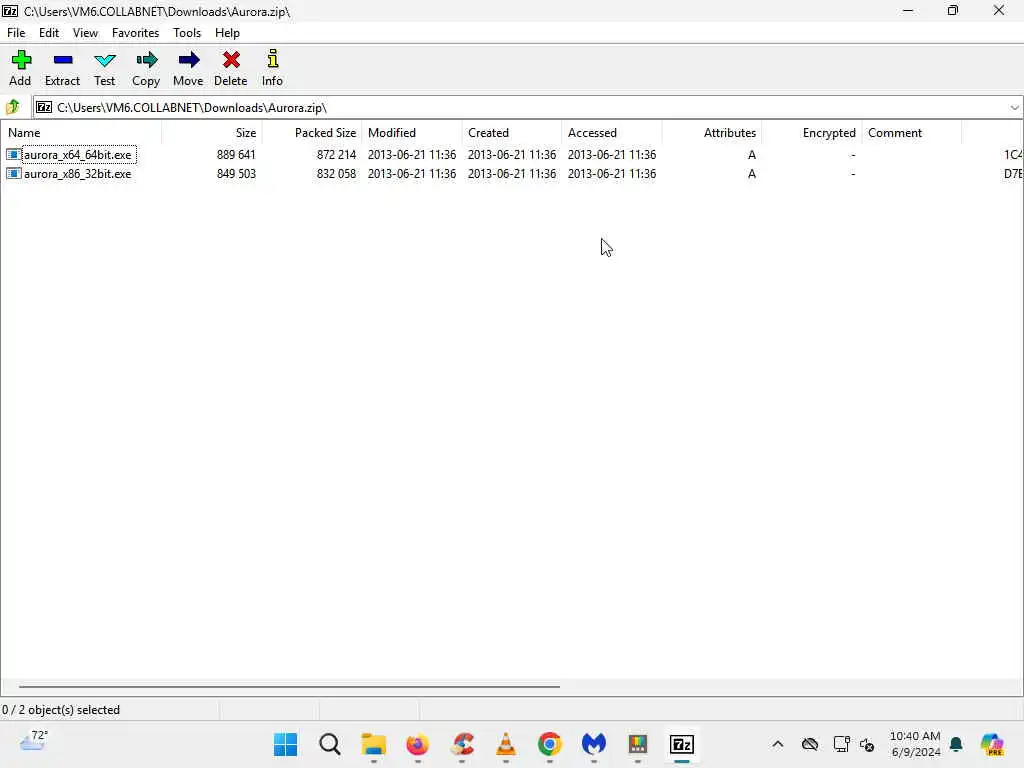The width and height of the screenshot is (1024, 768).
Task: Click the volume muted tray icon
Action: (867, 744)
